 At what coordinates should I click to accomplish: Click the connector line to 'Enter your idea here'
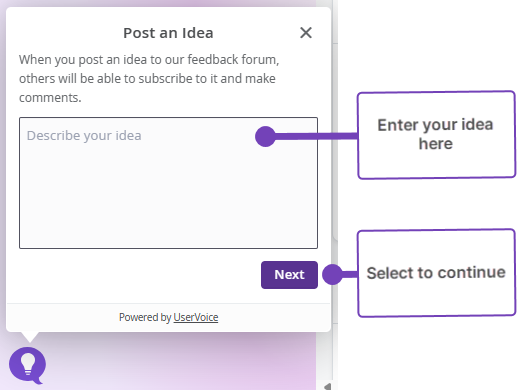tap(317, 136)
